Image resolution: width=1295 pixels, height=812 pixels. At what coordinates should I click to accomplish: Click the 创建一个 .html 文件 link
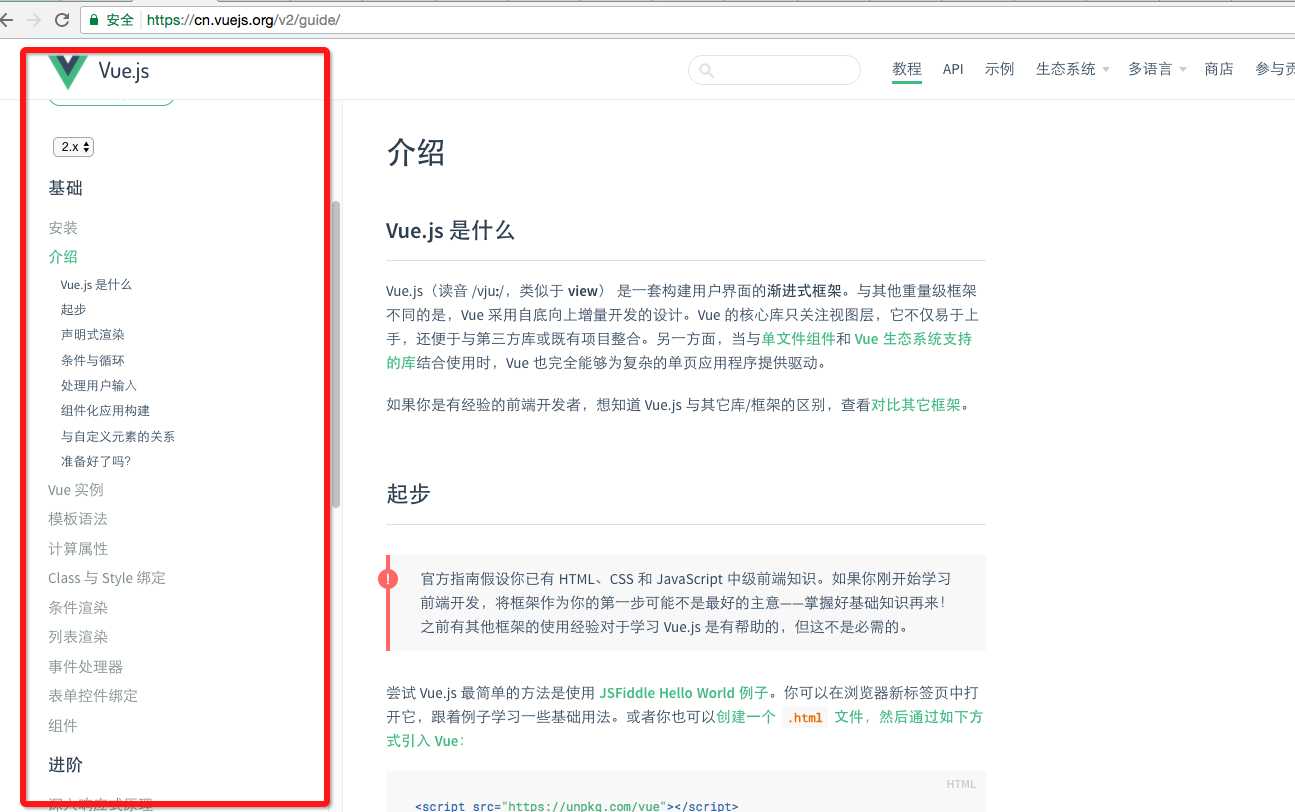(849, 717)
